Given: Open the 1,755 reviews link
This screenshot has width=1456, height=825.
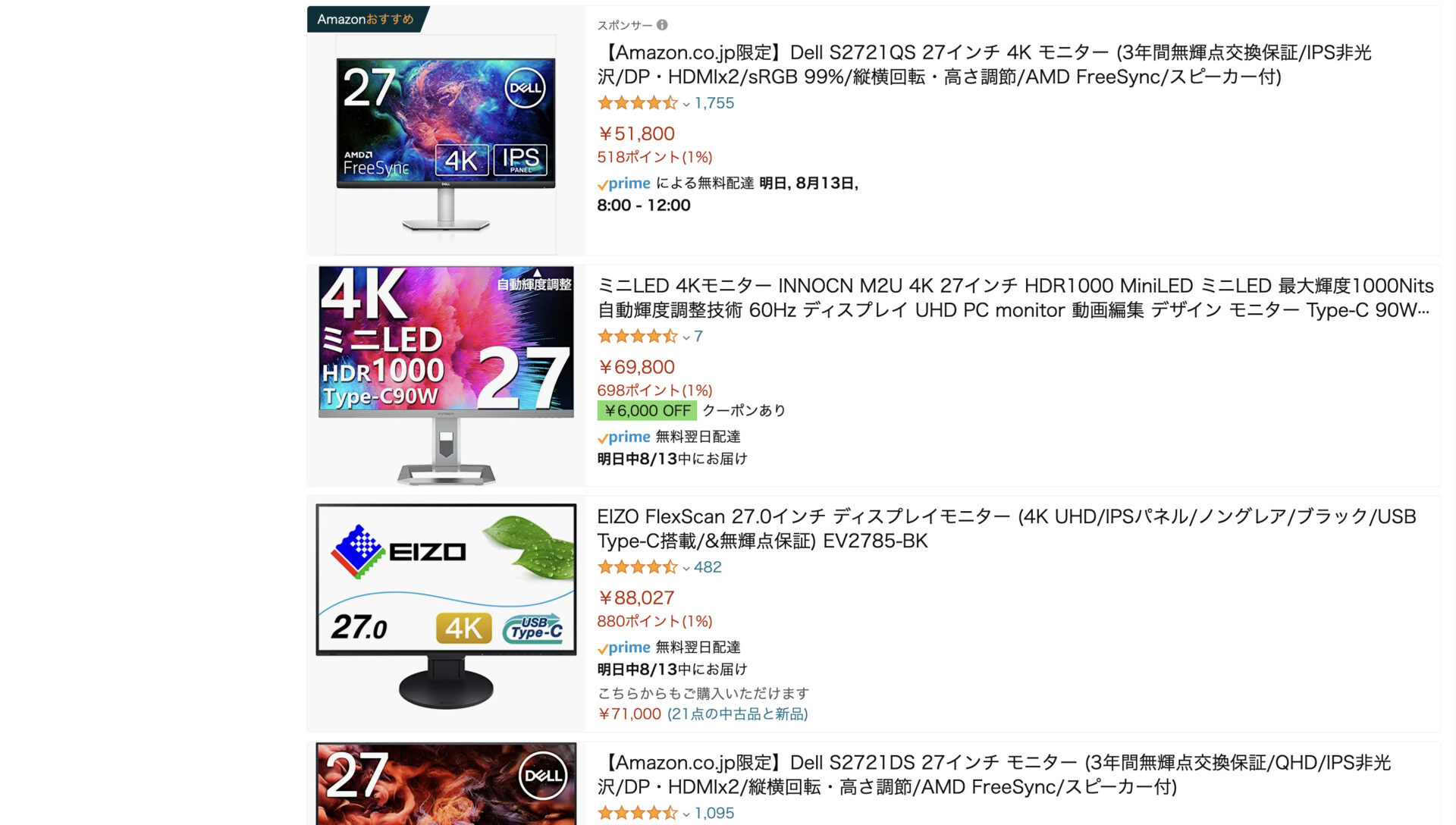Looking at the screenshot, I should (714, 103).
